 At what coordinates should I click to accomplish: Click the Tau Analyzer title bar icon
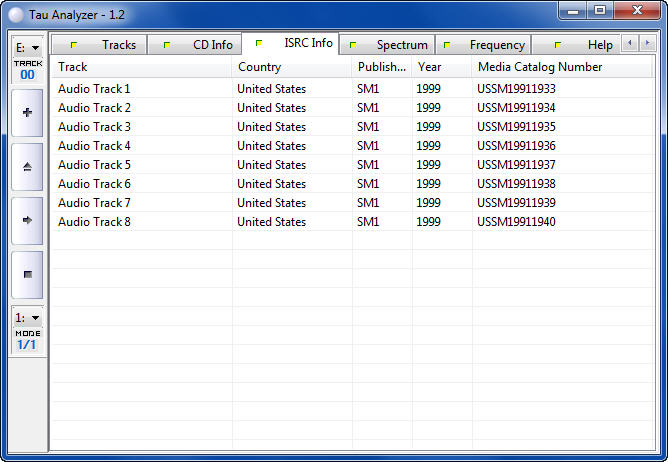click(x=15, y=14)
